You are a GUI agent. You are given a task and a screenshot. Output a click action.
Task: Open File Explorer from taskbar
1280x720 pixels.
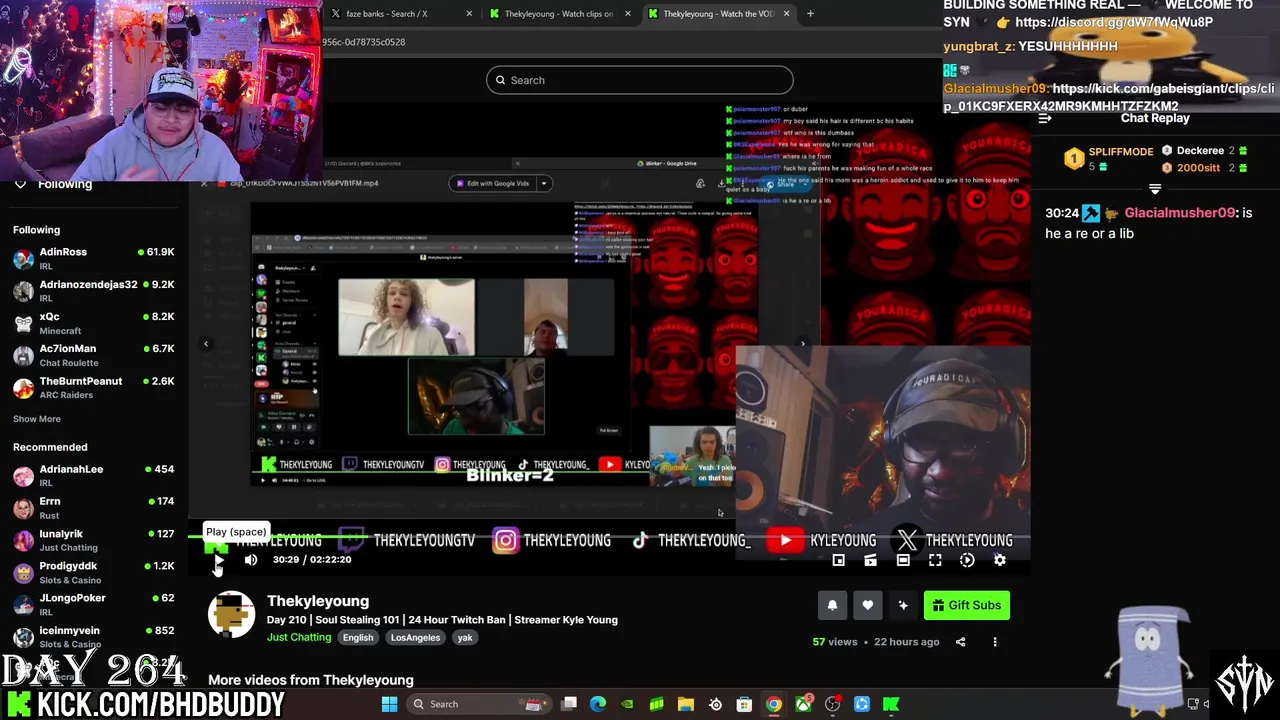pos(686,704)
